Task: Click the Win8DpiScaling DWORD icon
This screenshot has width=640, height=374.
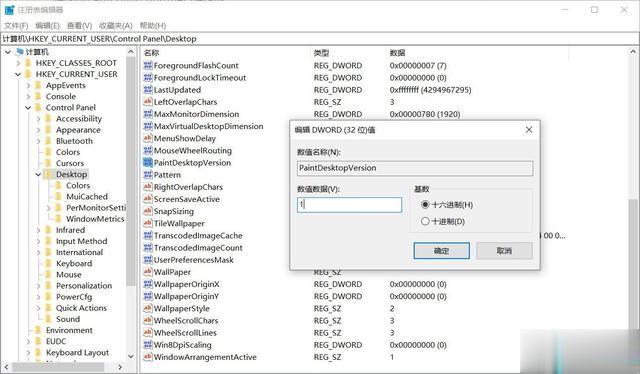Action: point(148,345)
